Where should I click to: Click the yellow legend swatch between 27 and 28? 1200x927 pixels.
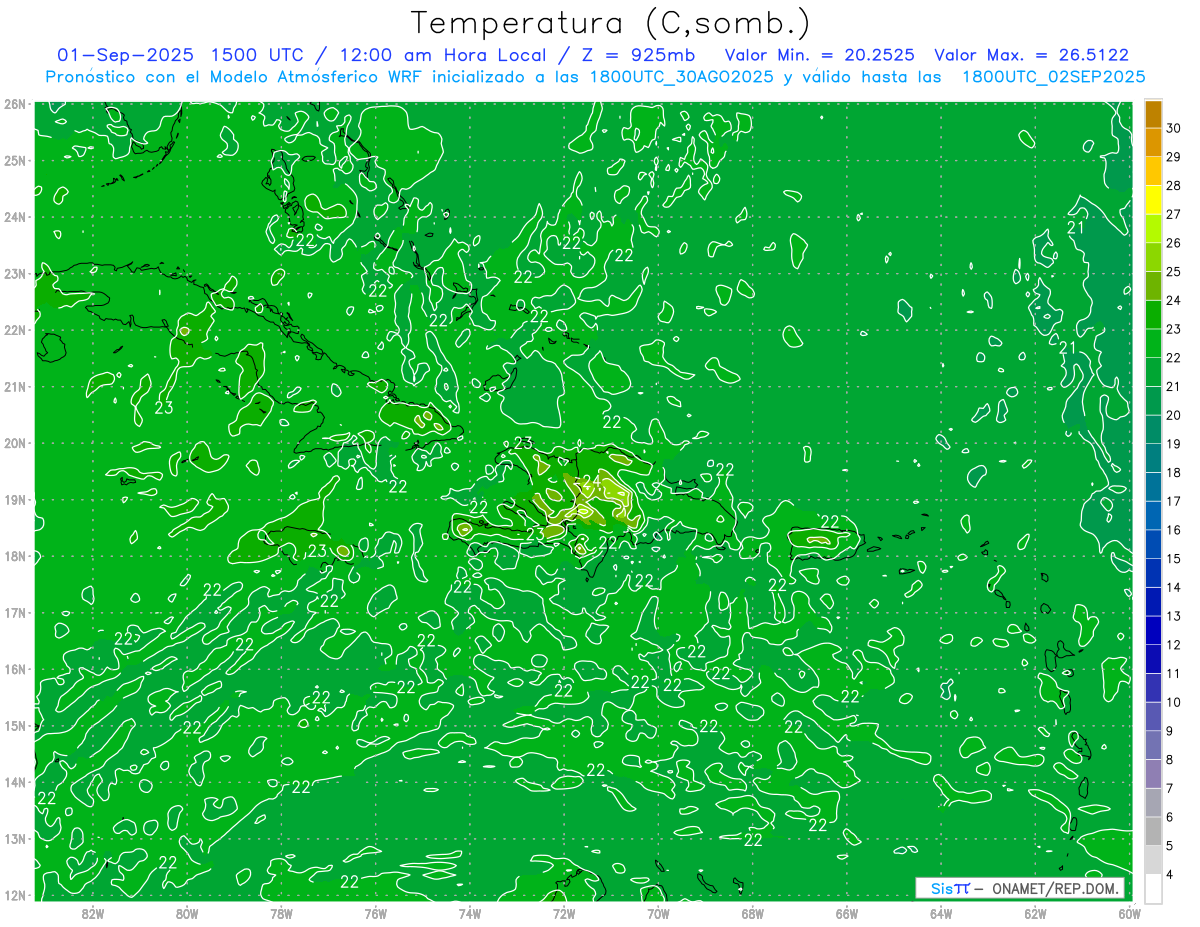tap(1153, 199)
